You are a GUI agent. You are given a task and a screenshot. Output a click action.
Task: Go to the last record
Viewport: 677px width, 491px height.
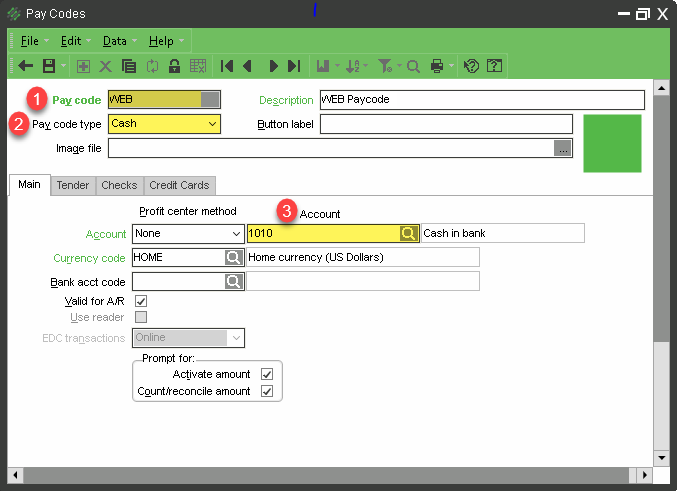click(x=294, y=66)
